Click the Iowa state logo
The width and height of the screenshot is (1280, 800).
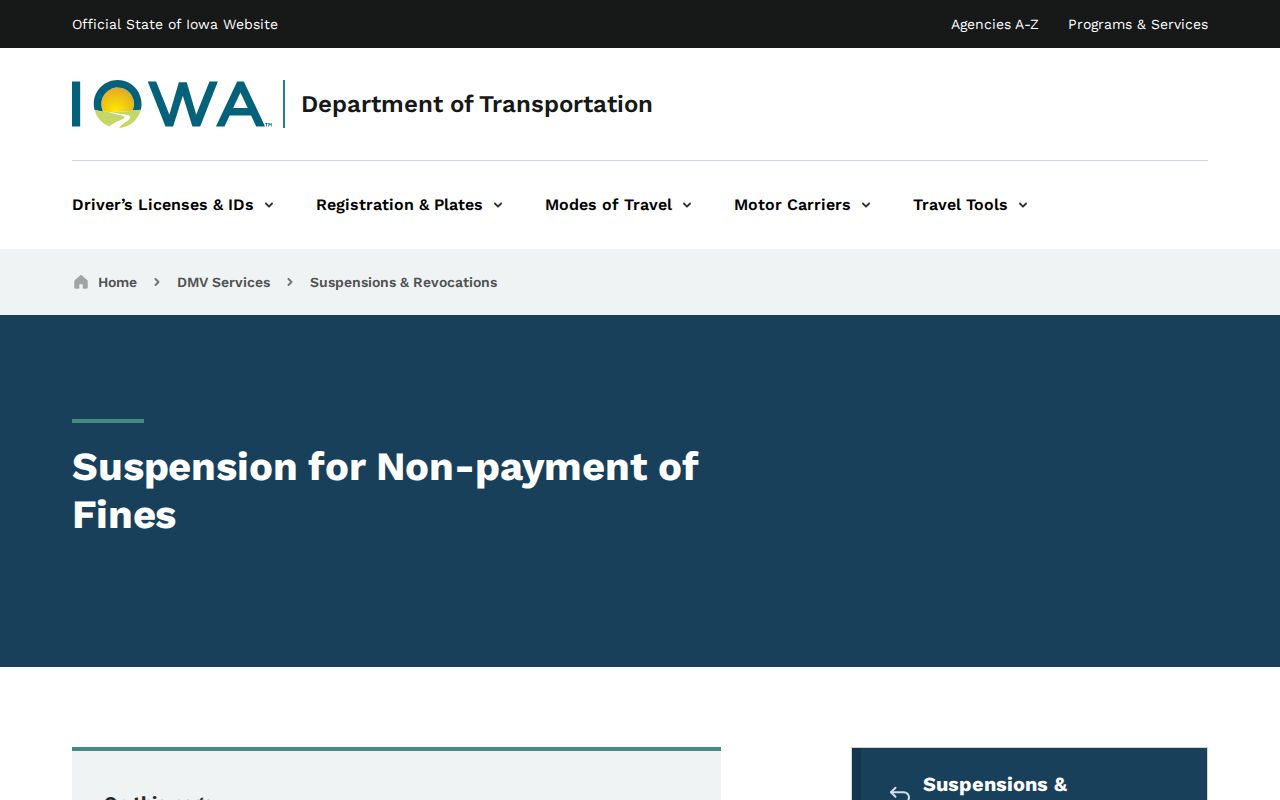(x=171, y=104)
